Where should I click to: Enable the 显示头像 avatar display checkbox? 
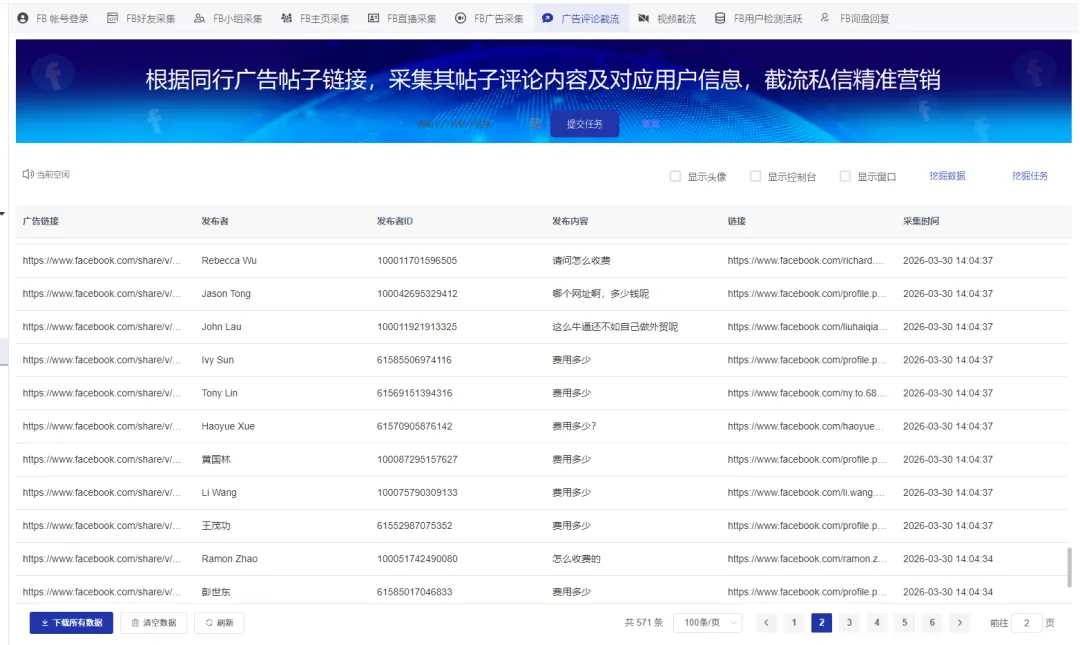[x=676, y=176]
